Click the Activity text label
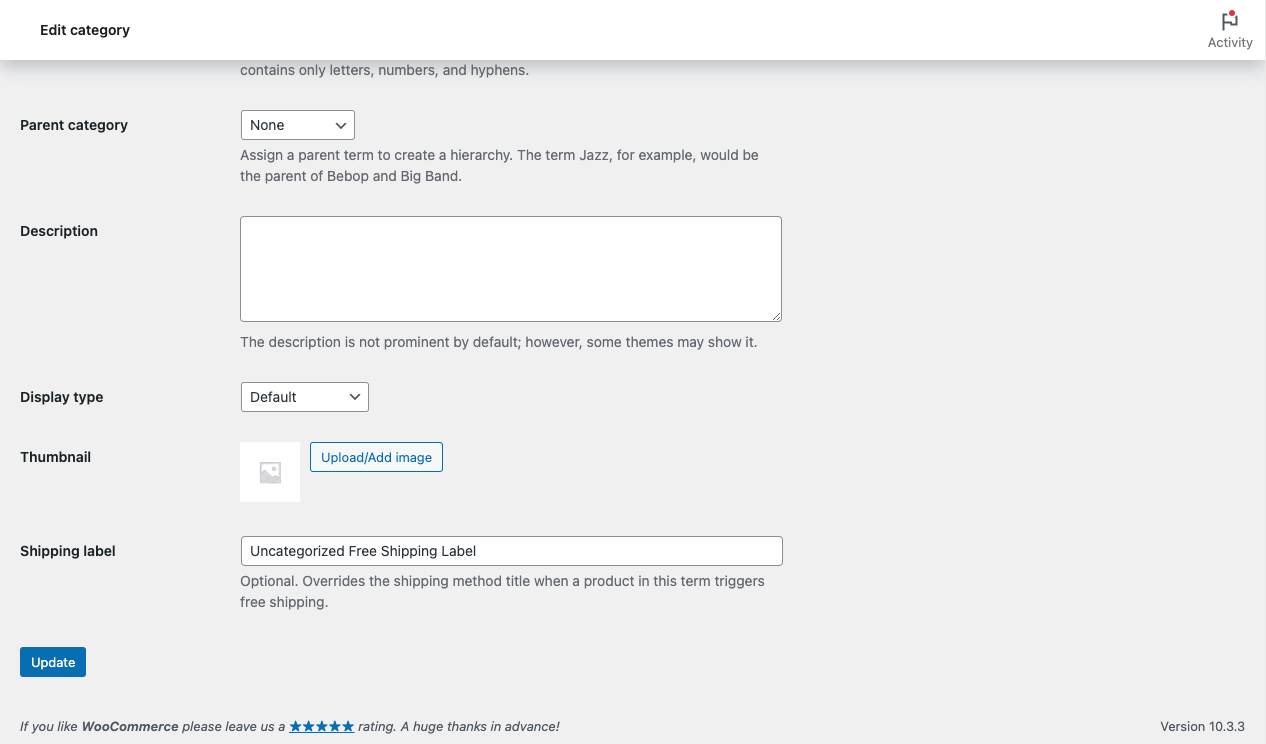Image resolution: width=1266 pixels, height=744 pixels. coord(1230,43)
